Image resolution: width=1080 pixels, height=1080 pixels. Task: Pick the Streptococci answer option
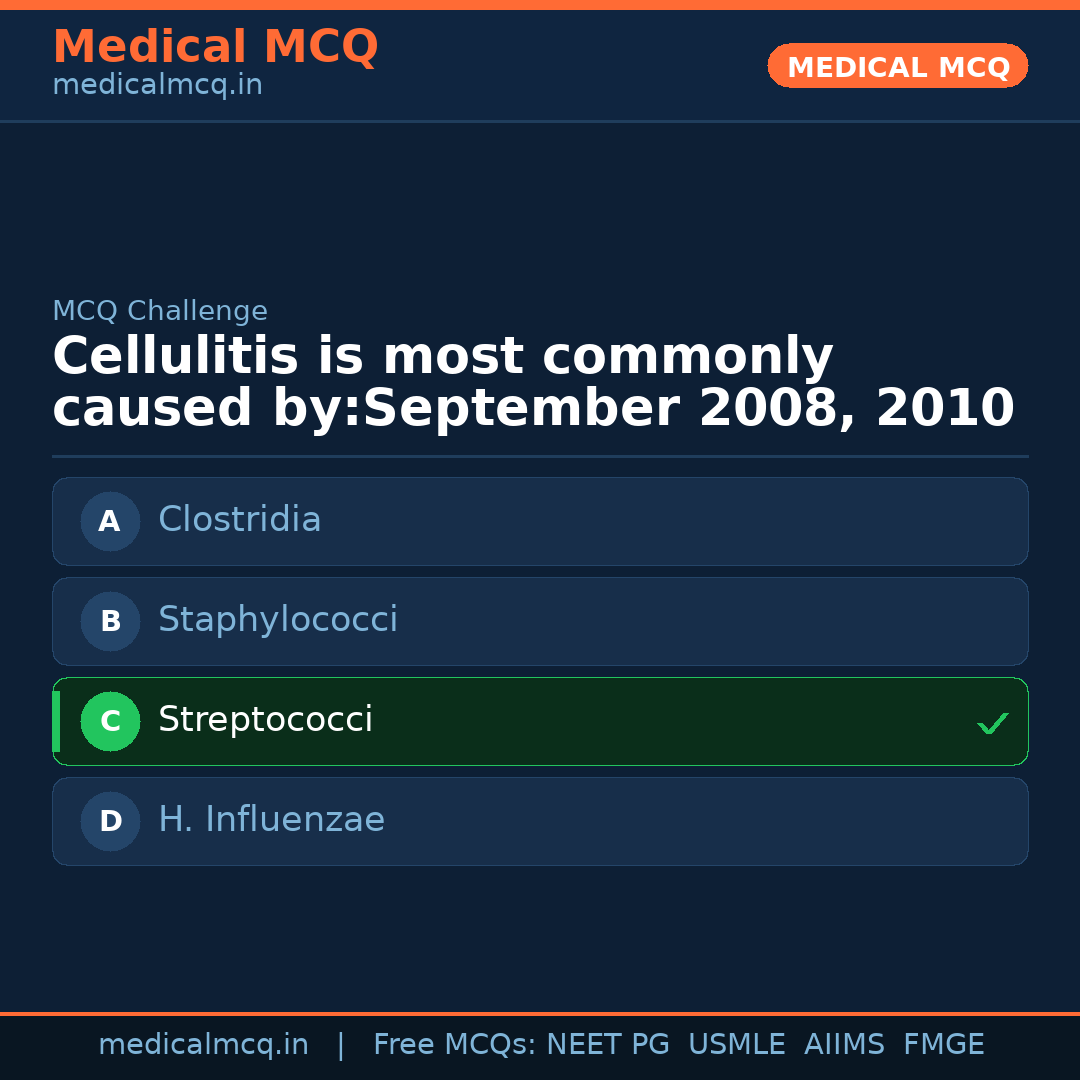point(540,721)
